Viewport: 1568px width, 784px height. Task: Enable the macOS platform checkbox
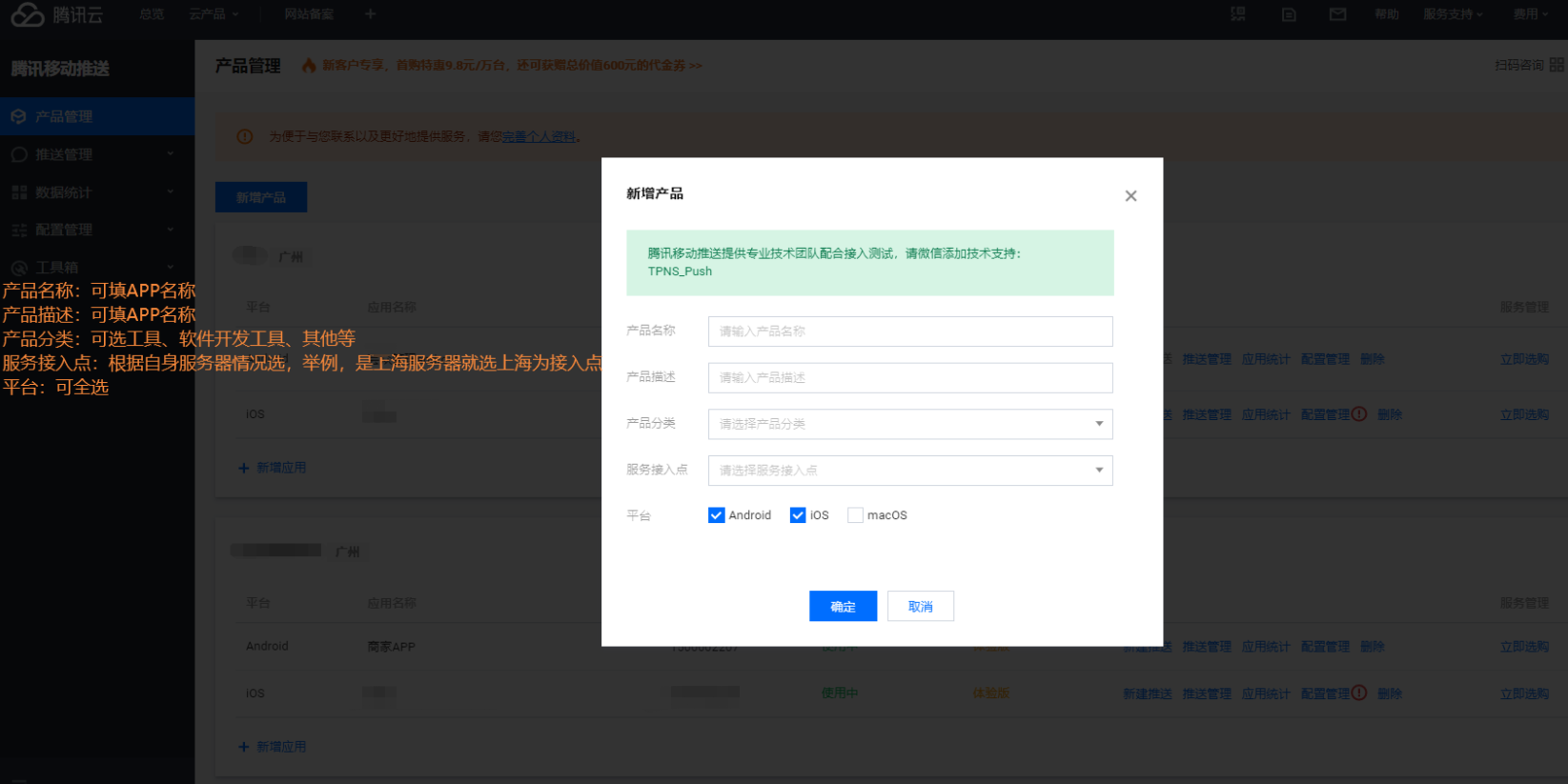(855, 515)
